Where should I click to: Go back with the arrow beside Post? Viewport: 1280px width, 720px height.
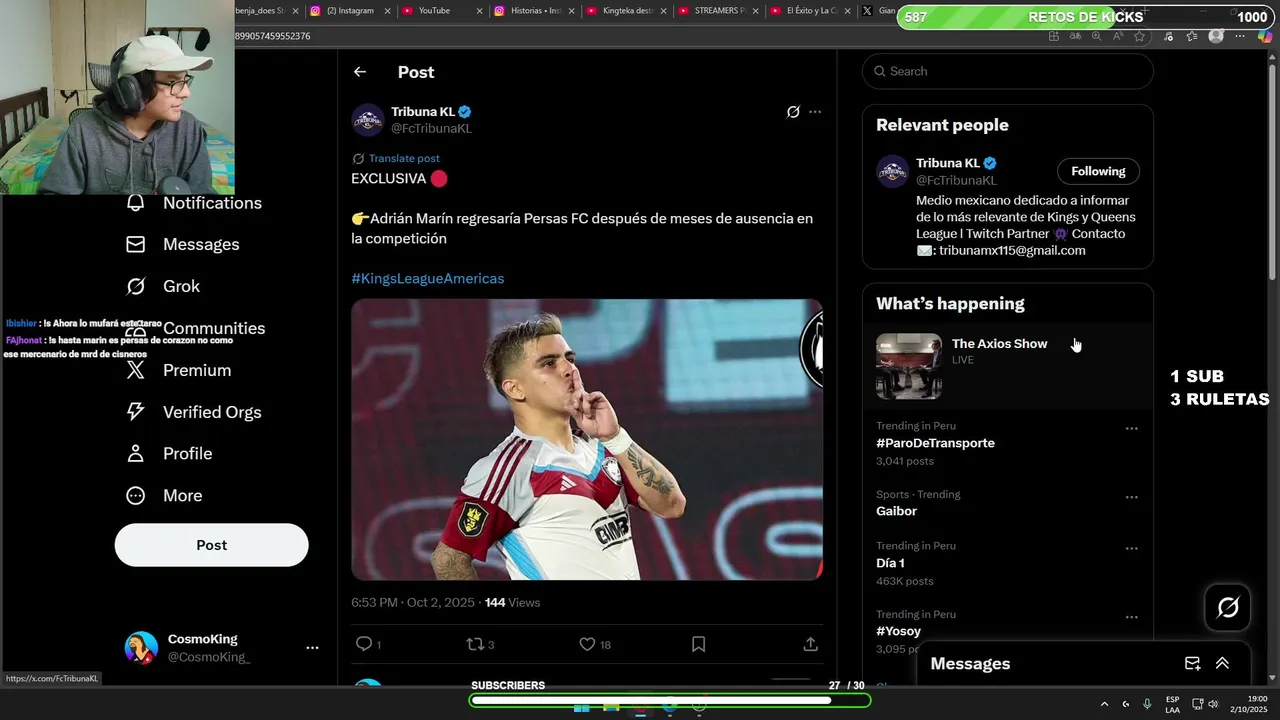(x=360, y=72)
